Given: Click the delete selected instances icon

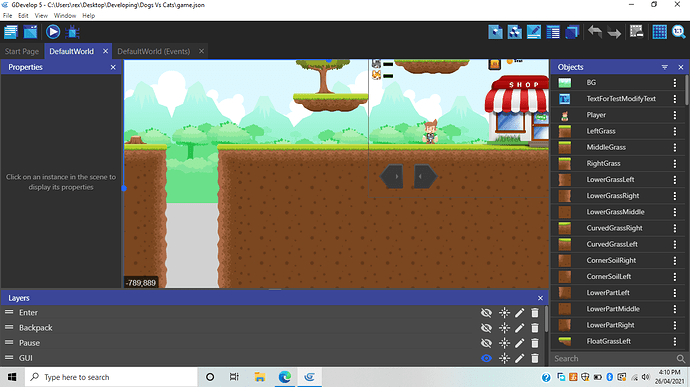Looking at the screenshot, I should point(637,32).
